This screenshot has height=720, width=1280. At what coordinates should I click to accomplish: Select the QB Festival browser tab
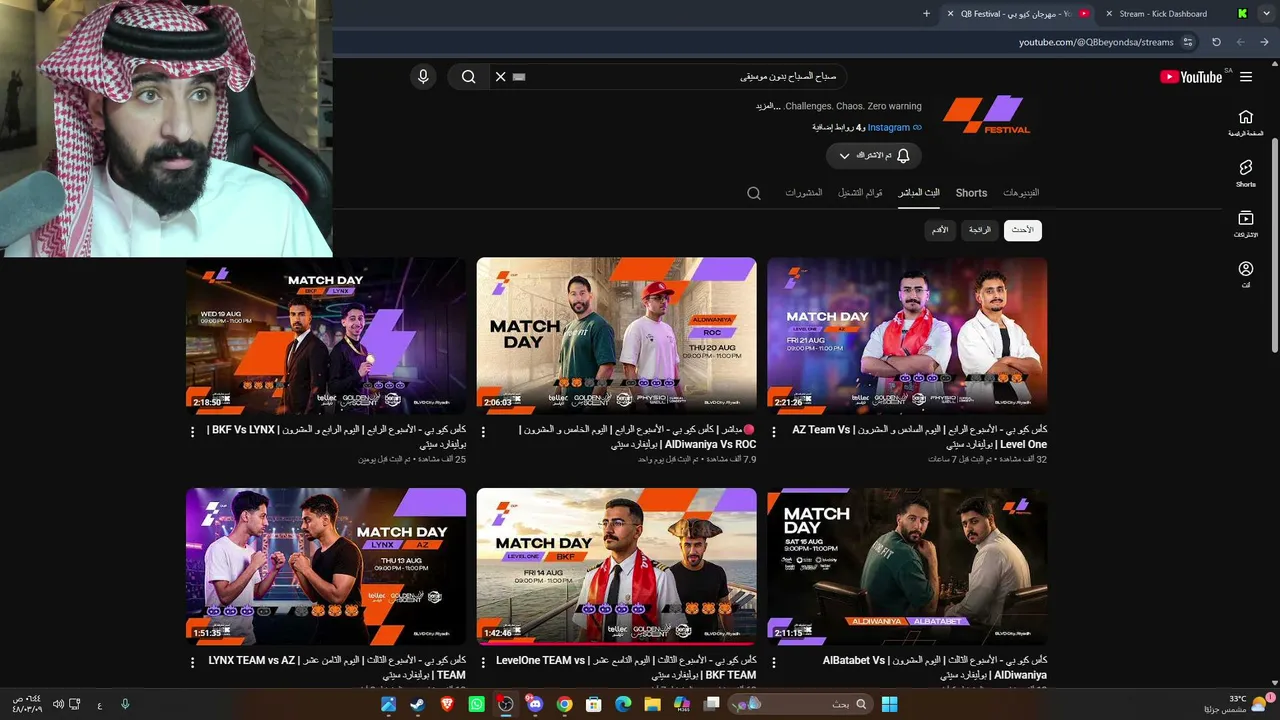click(x=1020, y=14)
